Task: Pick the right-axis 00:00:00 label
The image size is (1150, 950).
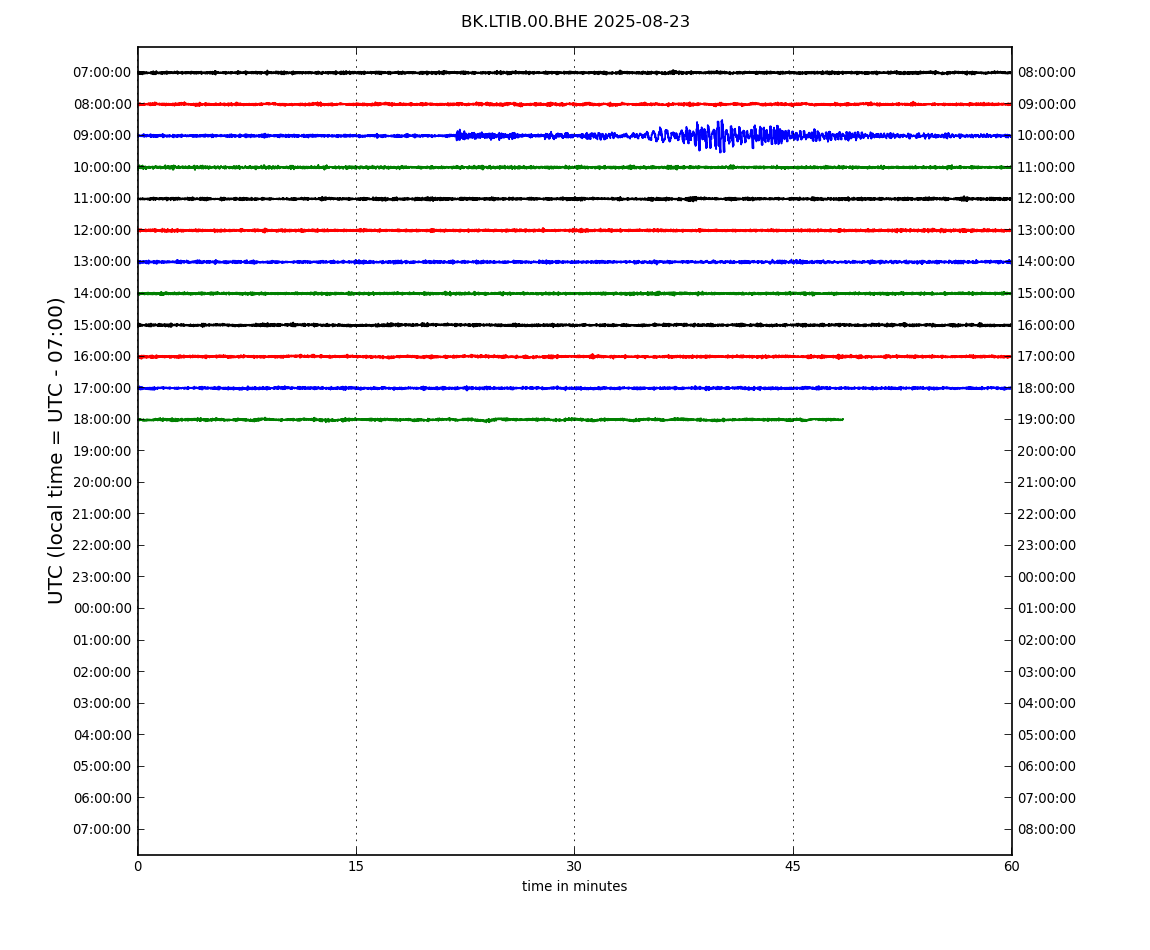Action: pos(1047,577)
